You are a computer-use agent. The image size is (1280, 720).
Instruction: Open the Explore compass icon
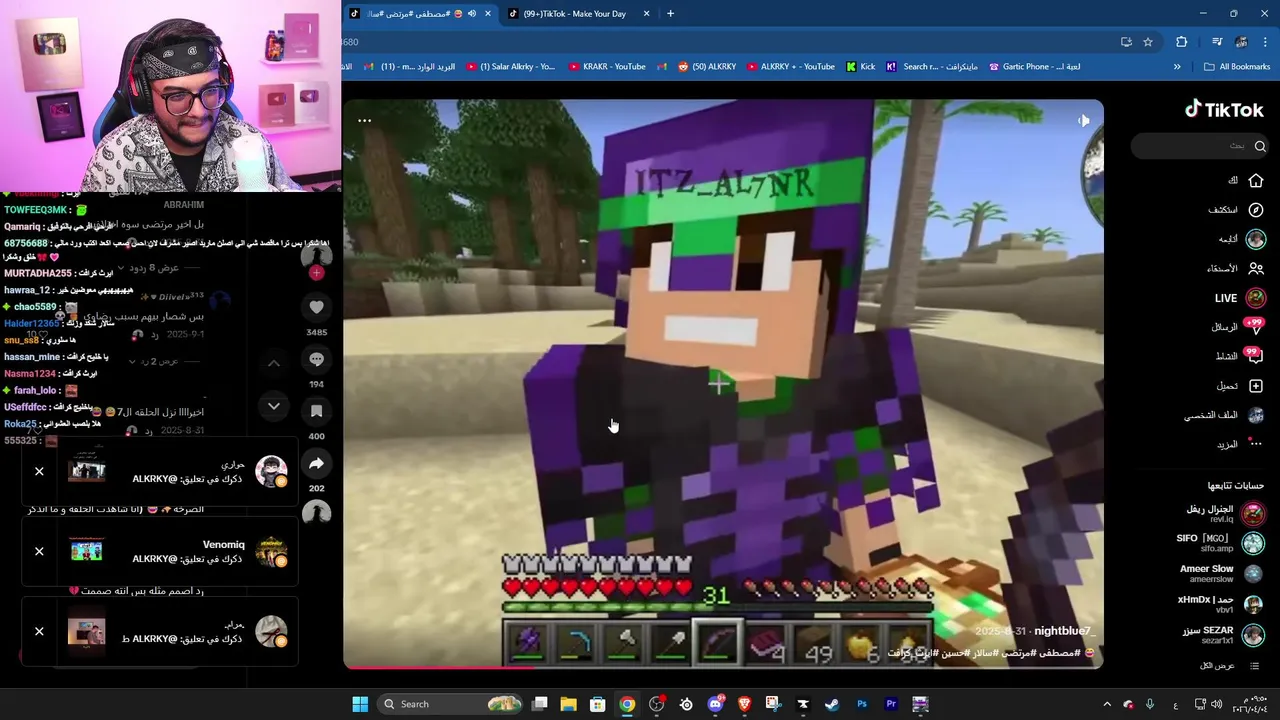click(1256, 210)
